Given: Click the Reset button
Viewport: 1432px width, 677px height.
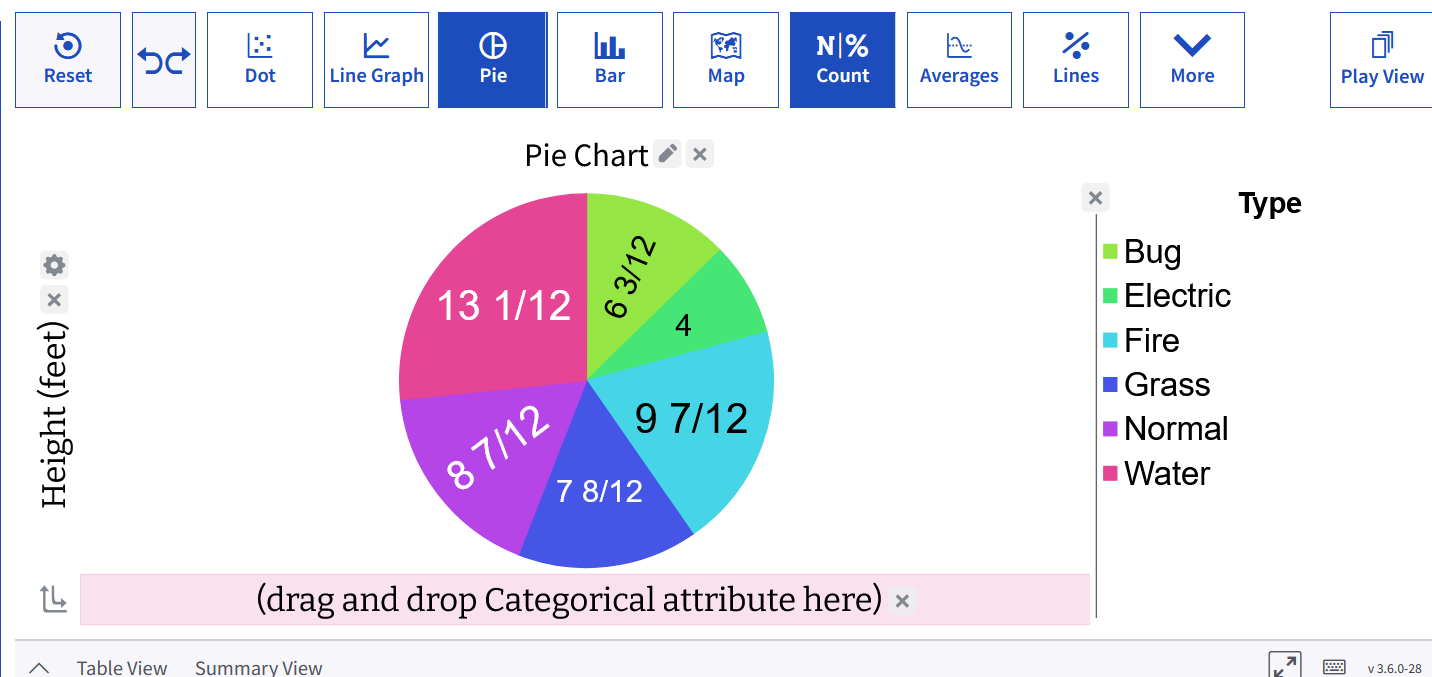Looking at the screenshot, I should coord(68,60).
